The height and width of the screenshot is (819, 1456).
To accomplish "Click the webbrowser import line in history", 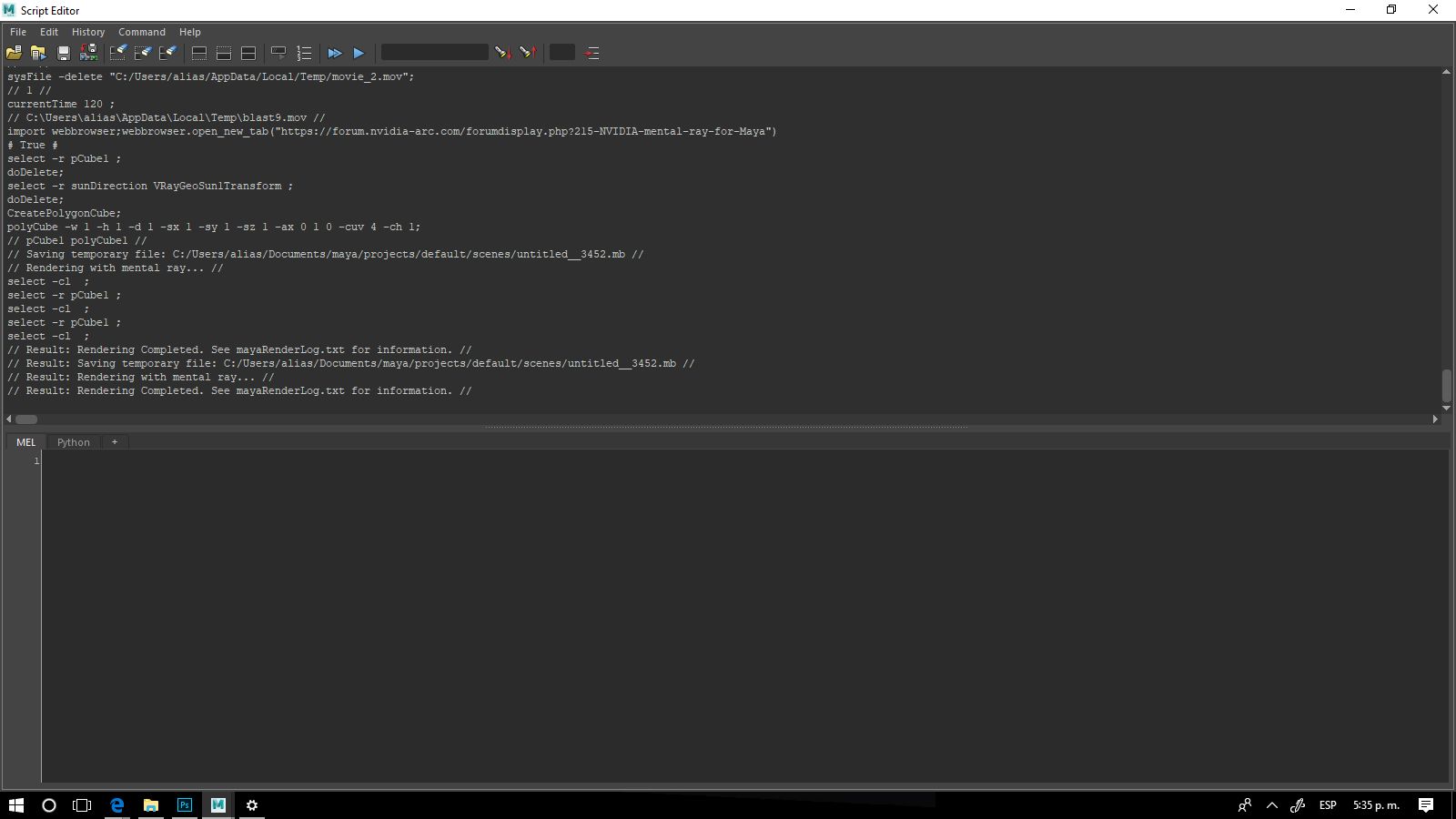I will [391, 131].
